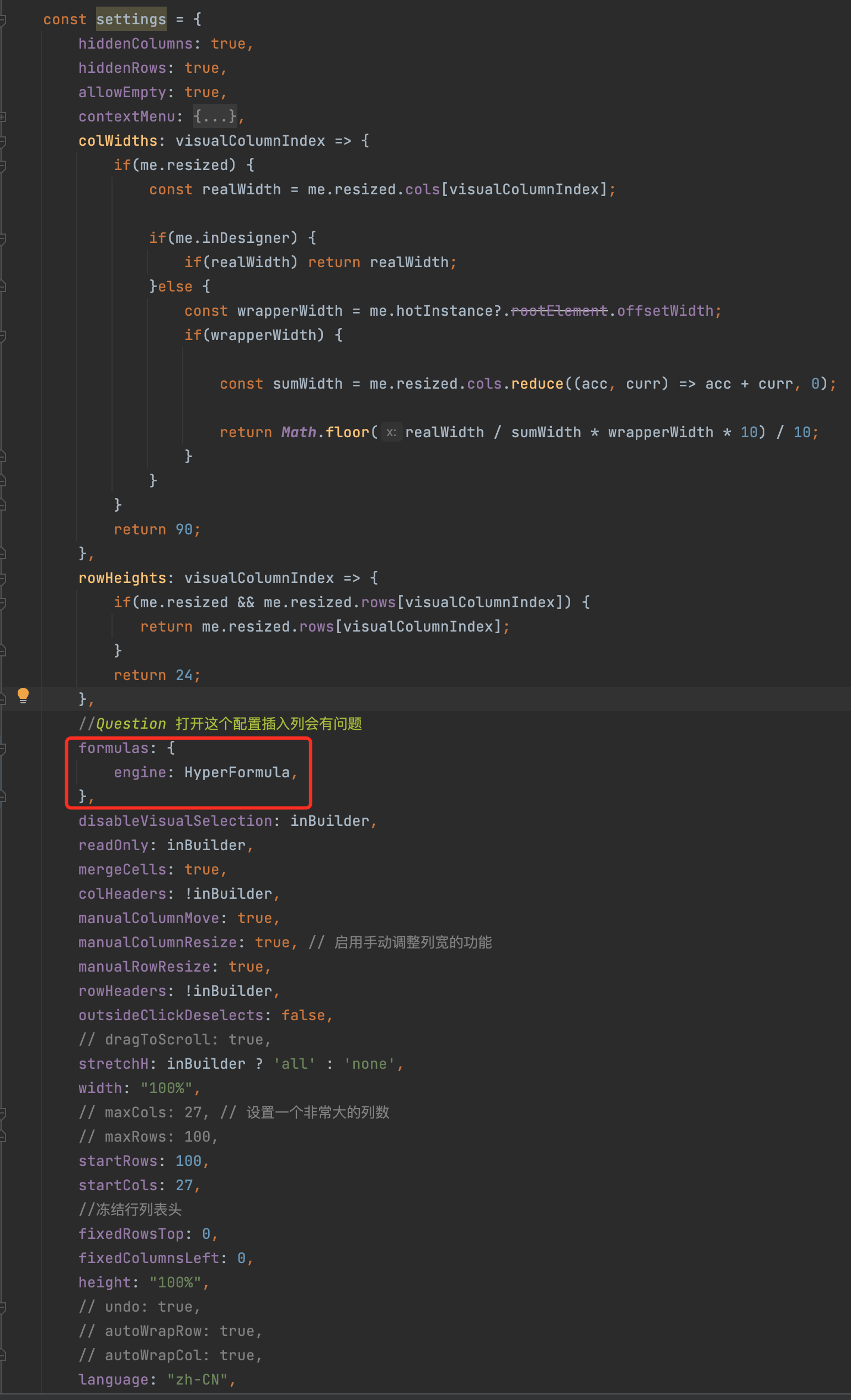Click the highlighted settings variable name
Image resolution: width=851 pixels, height=1400 pixels.
coord(131,19)
